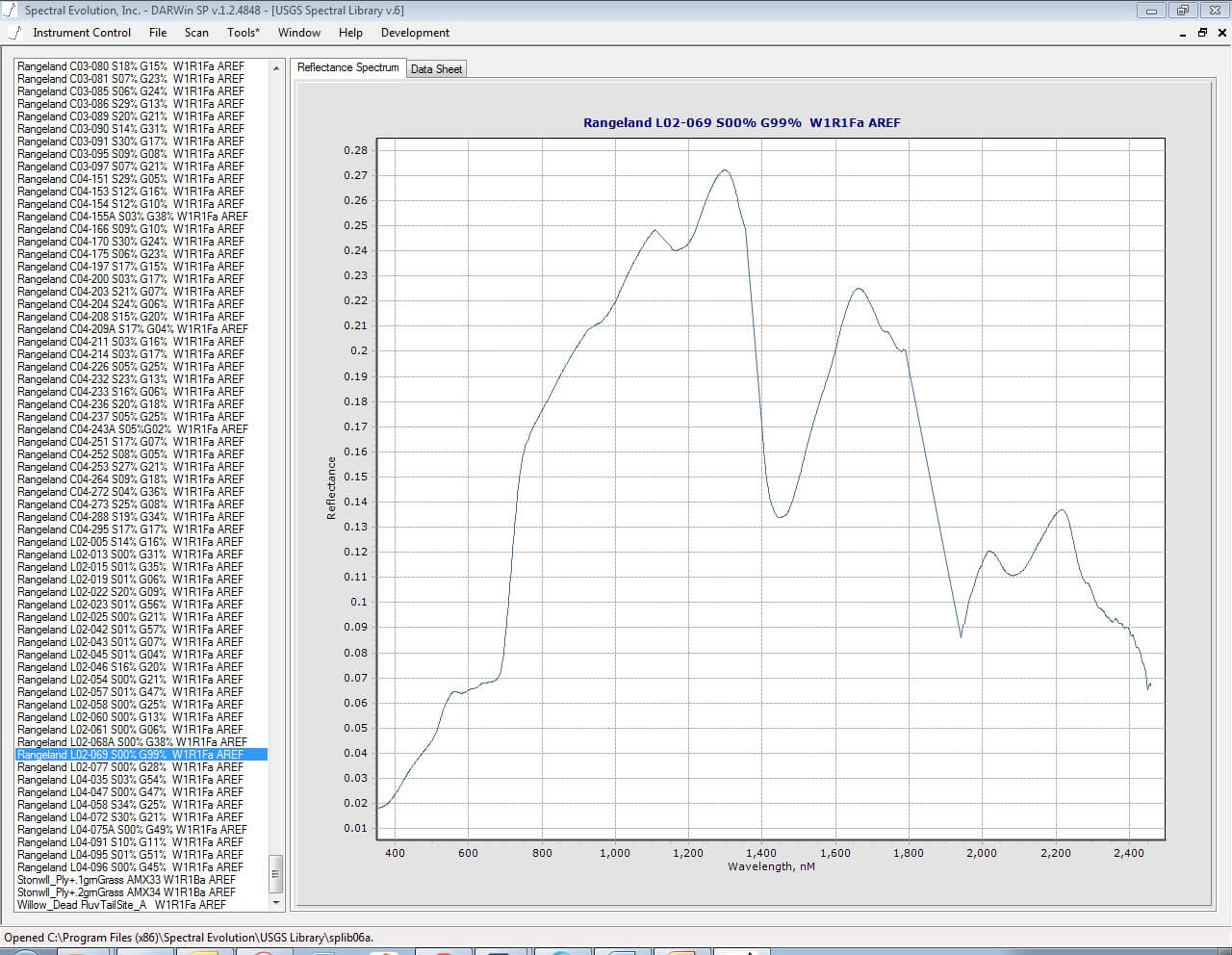
Task: Minimize the inner spectral library child window
Action: pos(1183,34)
